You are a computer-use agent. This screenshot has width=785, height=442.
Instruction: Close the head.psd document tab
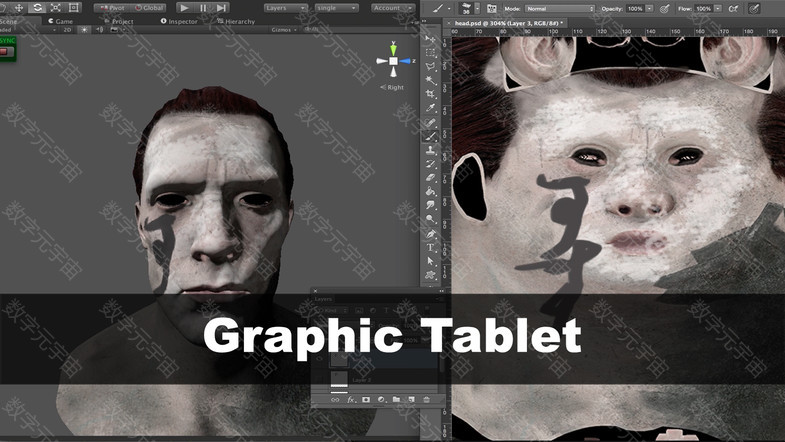click(449, 23)
